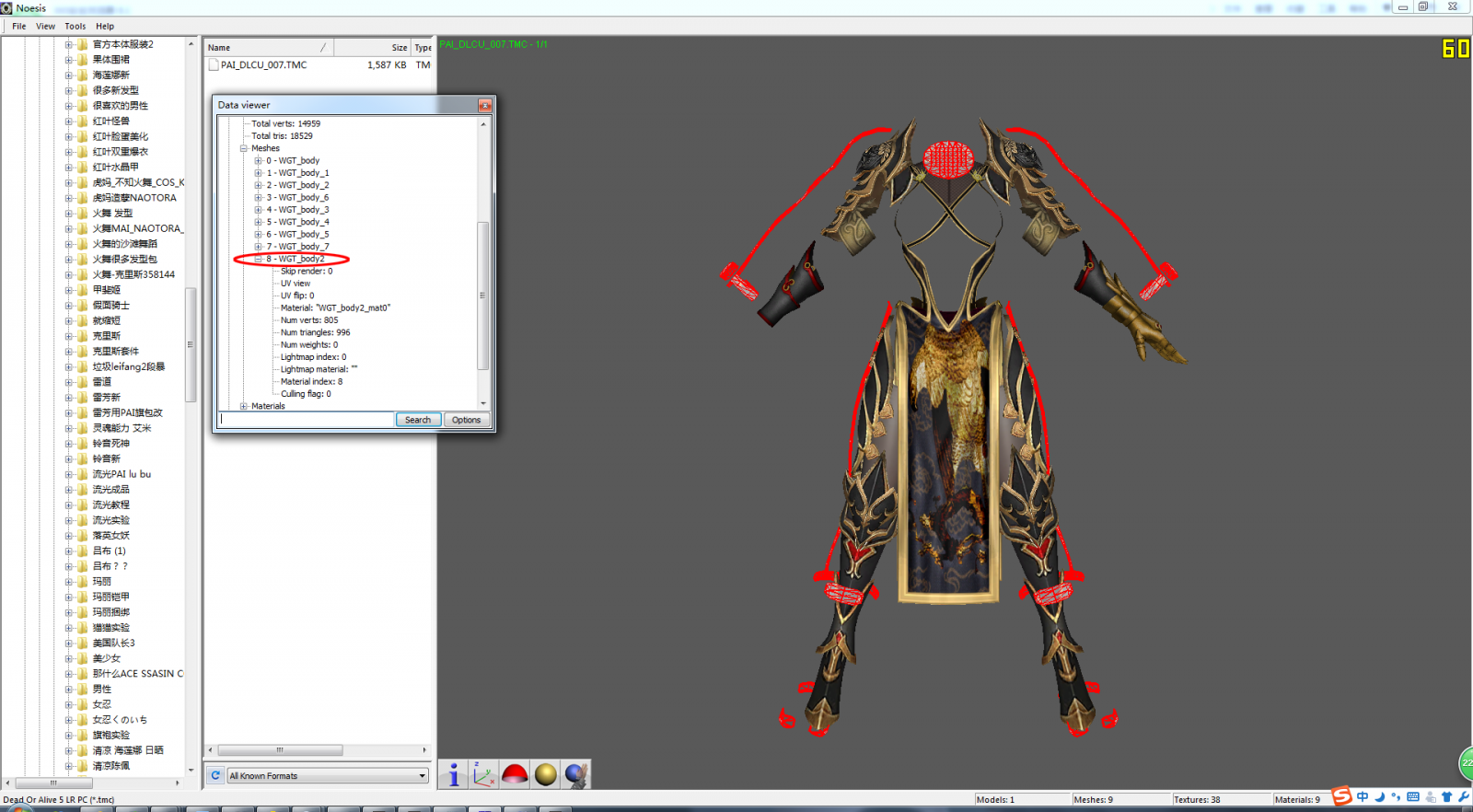Open the File menu
This screenshot has width=1473, height=812.
click(x=18, y=27)
